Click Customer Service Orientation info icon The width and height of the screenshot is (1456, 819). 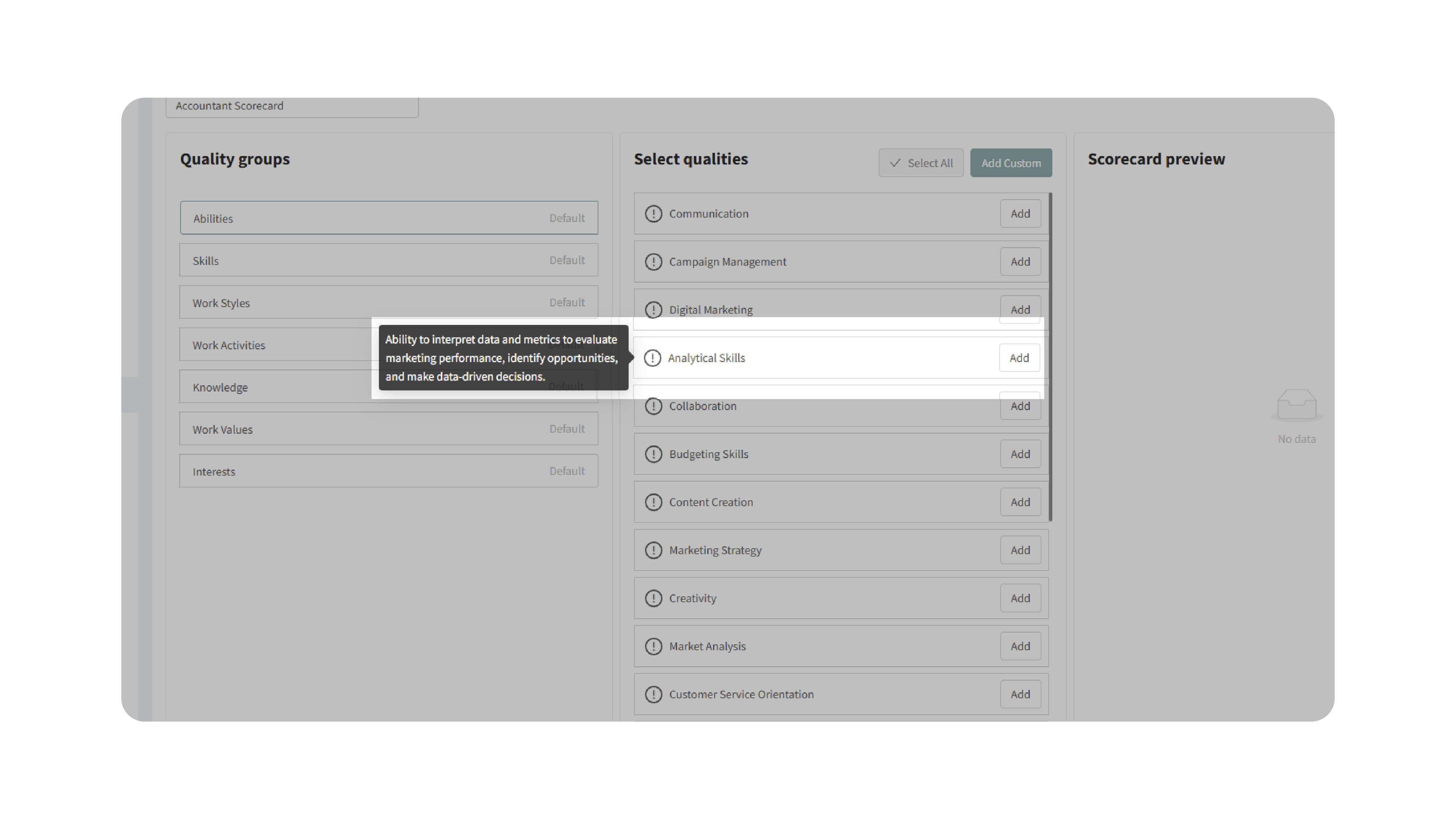point(653,694)
